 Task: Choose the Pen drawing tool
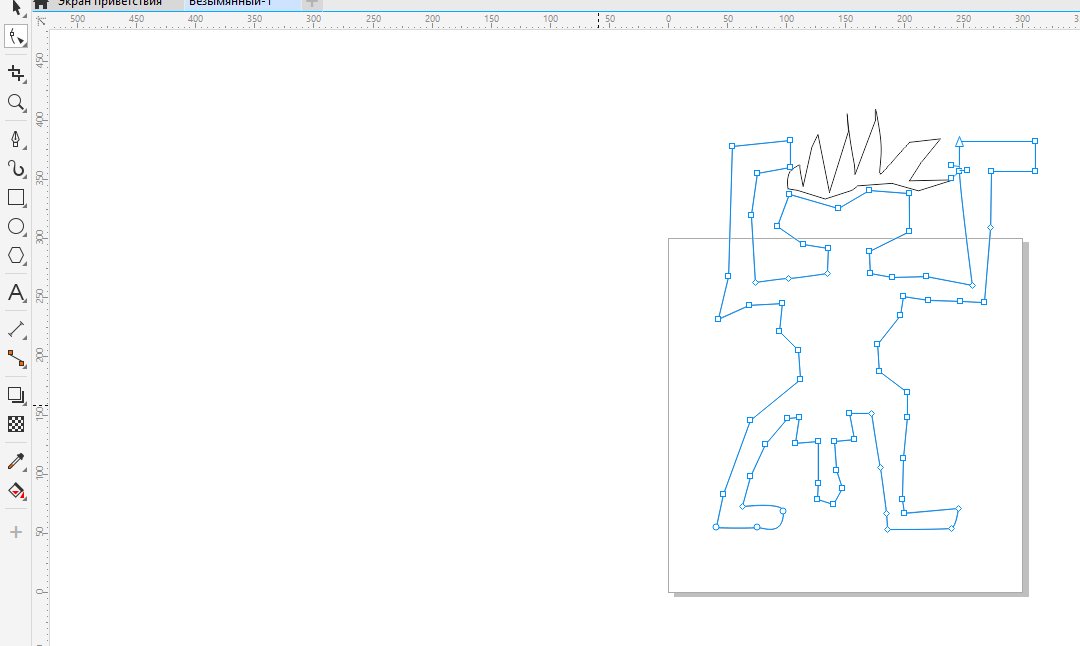[15, 138]
